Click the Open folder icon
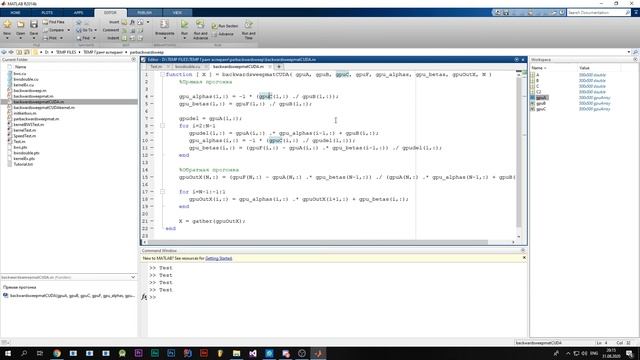This screenshot has height=360, width=640. [x=20, y=24]
